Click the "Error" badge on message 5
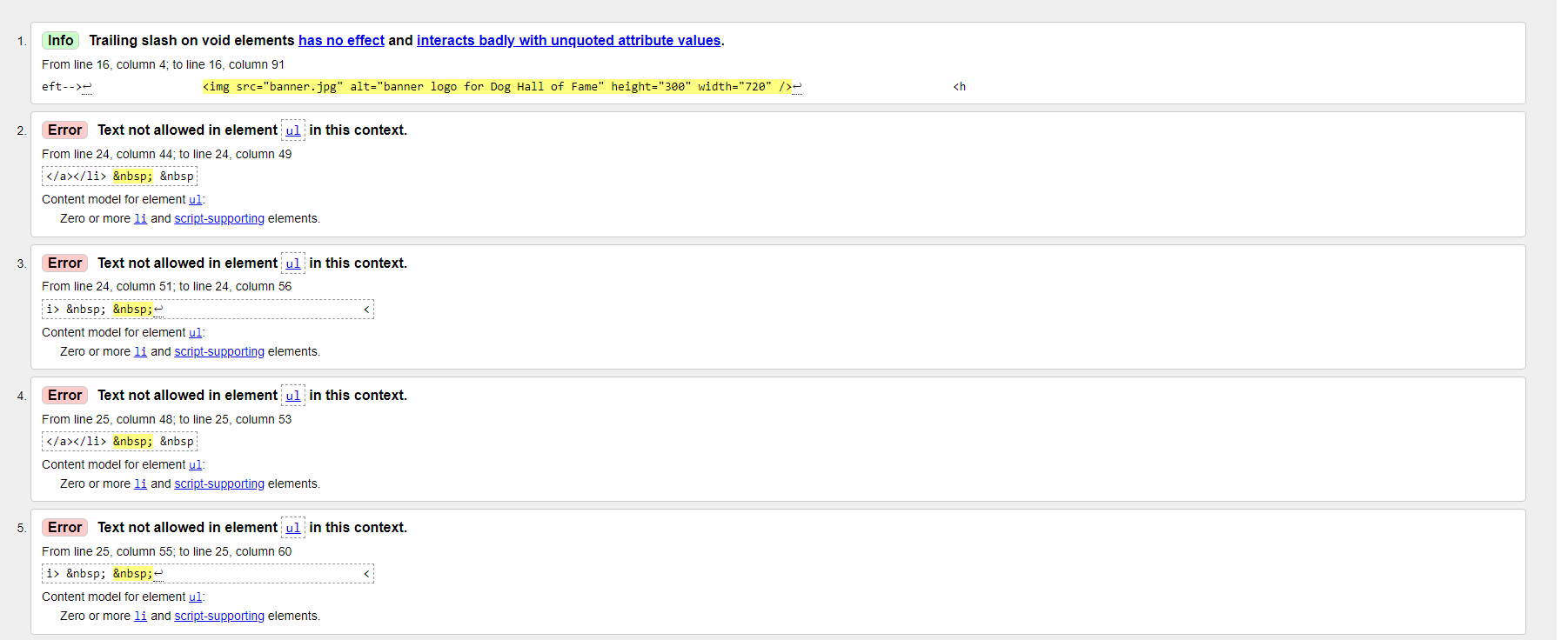Screen dimensions: 1568x640 (65, 528)
